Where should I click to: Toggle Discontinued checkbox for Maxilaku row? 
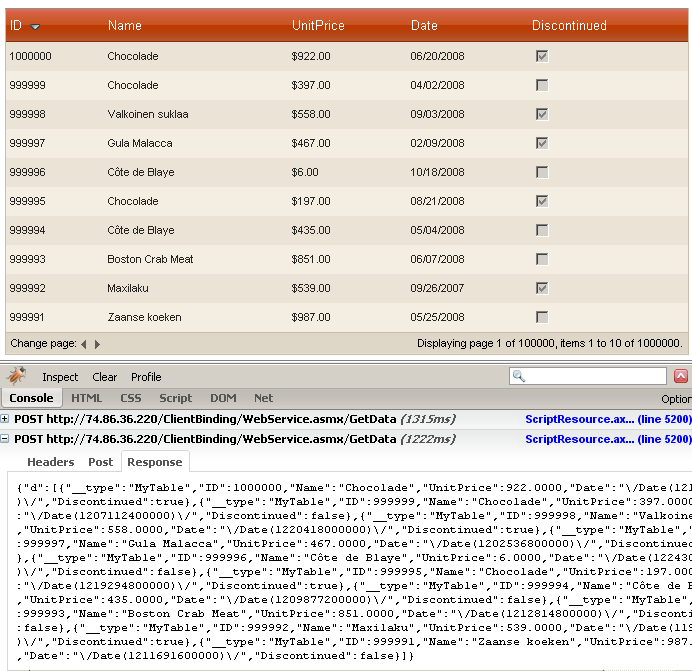[542, 288]
